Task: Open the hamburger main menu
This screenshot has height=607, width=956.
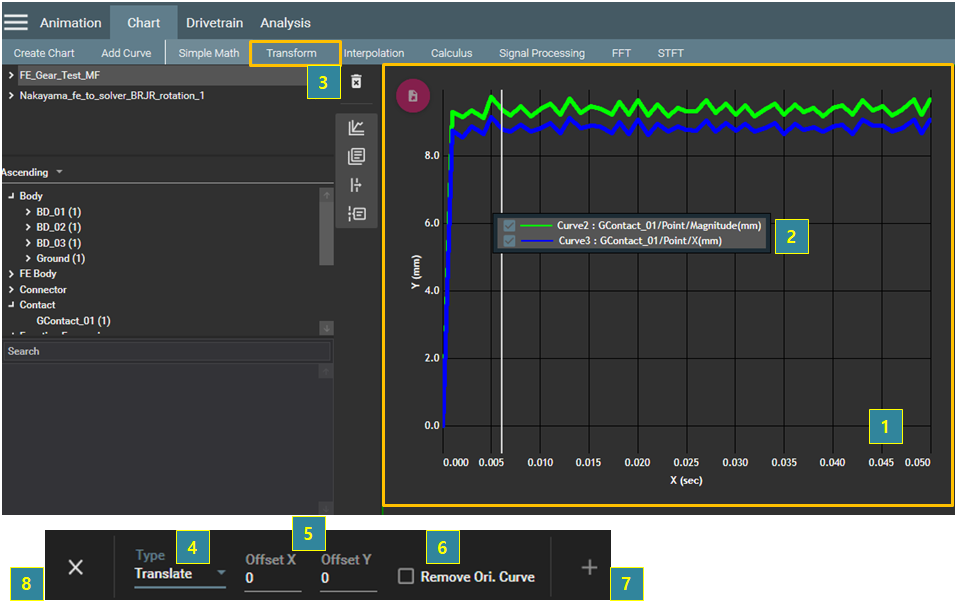Action: point(16,22)
